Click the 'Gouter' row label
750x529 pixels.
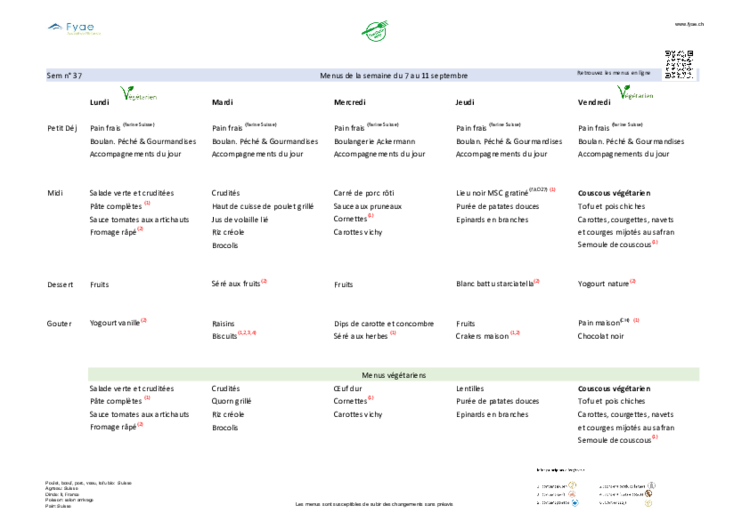[x=59, y=324]
